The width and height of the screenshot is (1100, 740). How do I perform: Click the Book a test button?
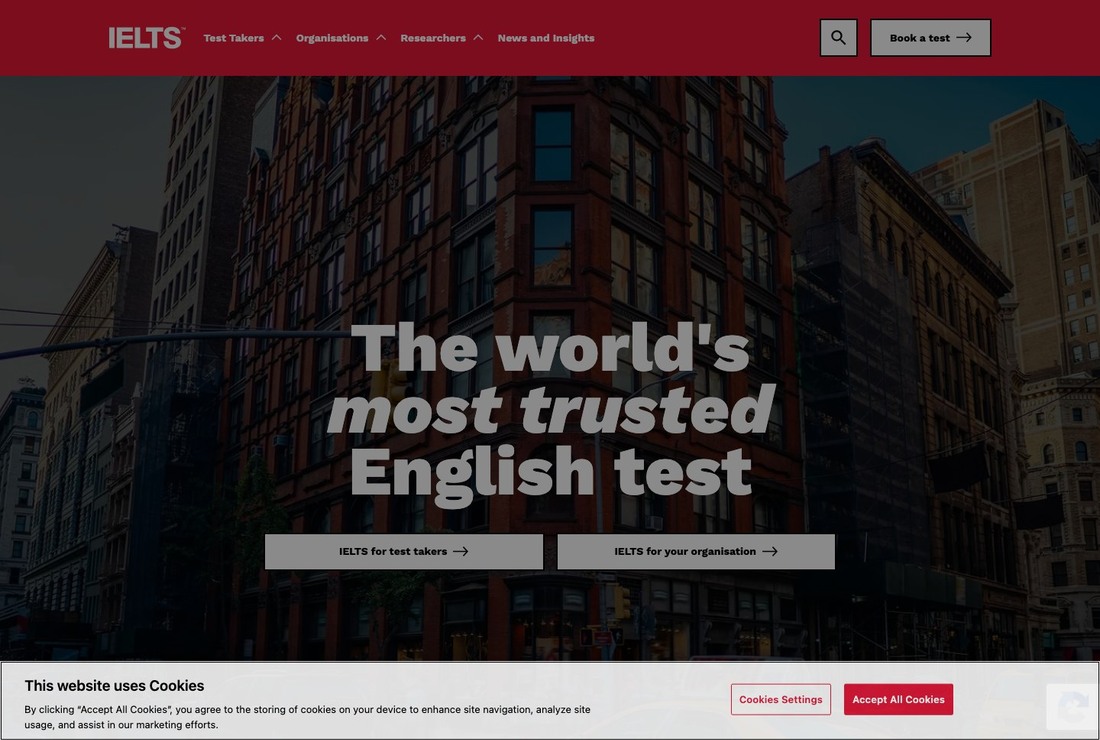tap(930, 38)
